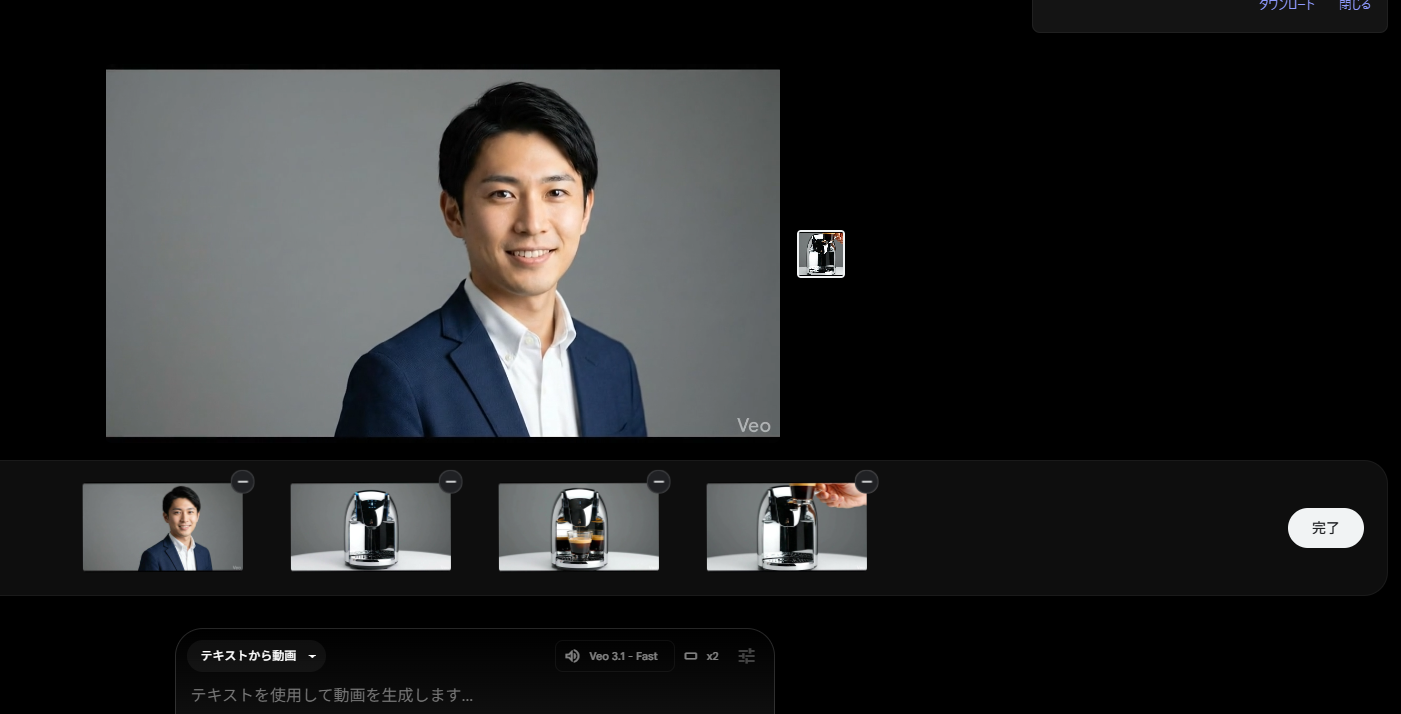
Task: Click the 閉じる link
Action: [x=1355, y=6]
